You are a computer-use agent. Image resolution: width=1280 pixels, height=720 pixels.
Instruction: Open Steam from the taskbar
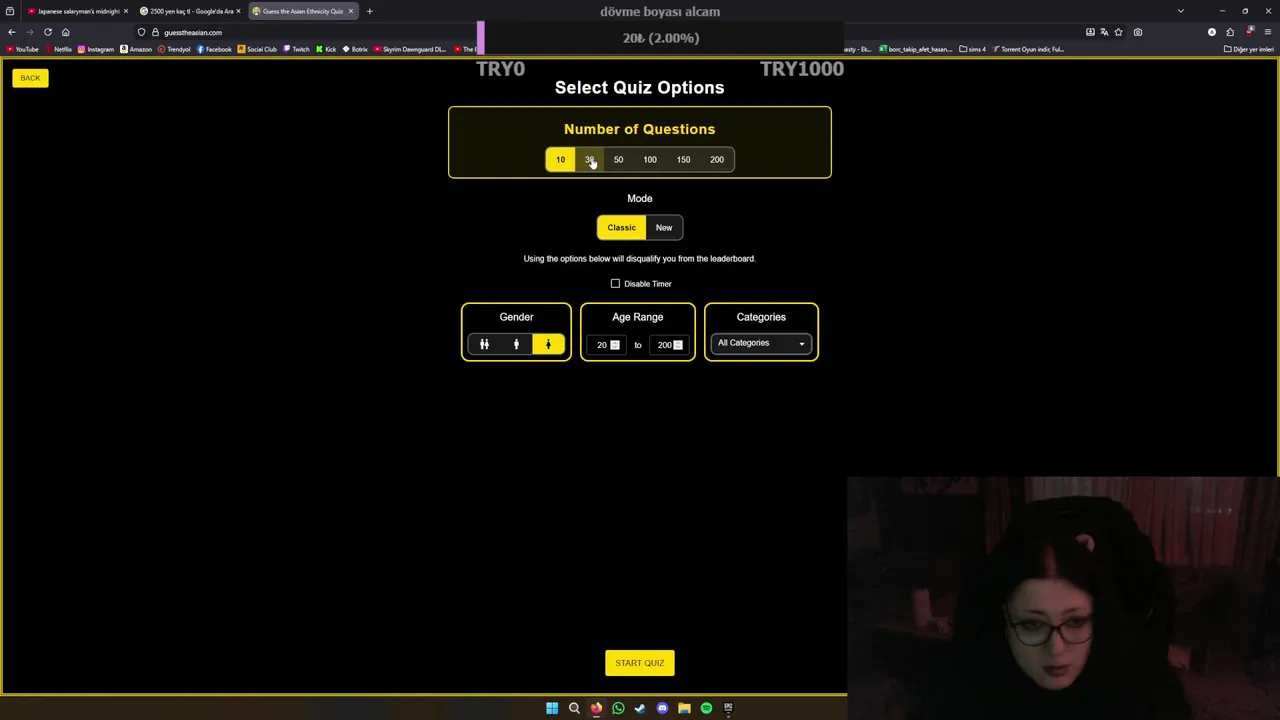coord(640,708)
